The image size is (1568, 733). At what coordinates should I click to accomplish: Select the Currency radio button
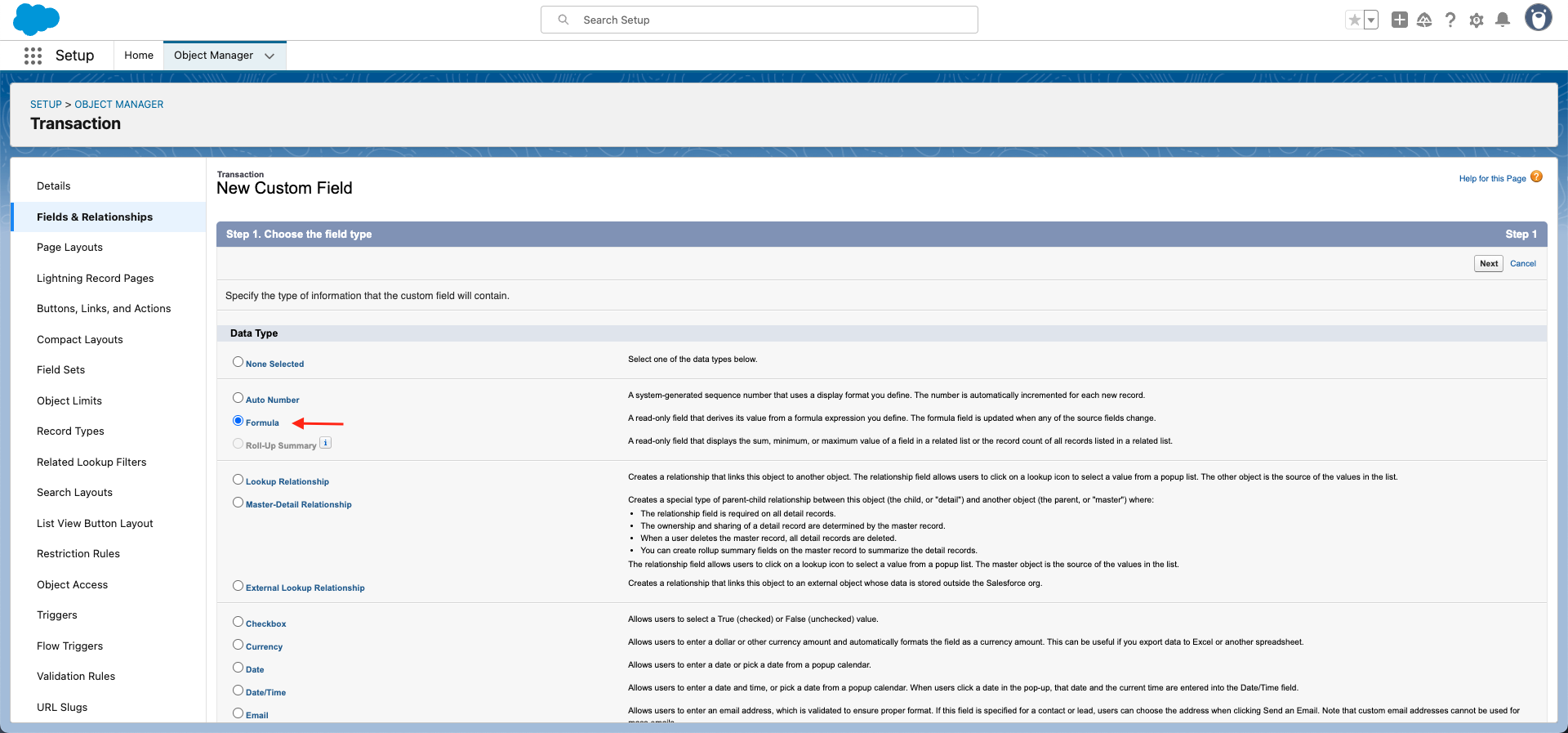(x=238, y=644)
